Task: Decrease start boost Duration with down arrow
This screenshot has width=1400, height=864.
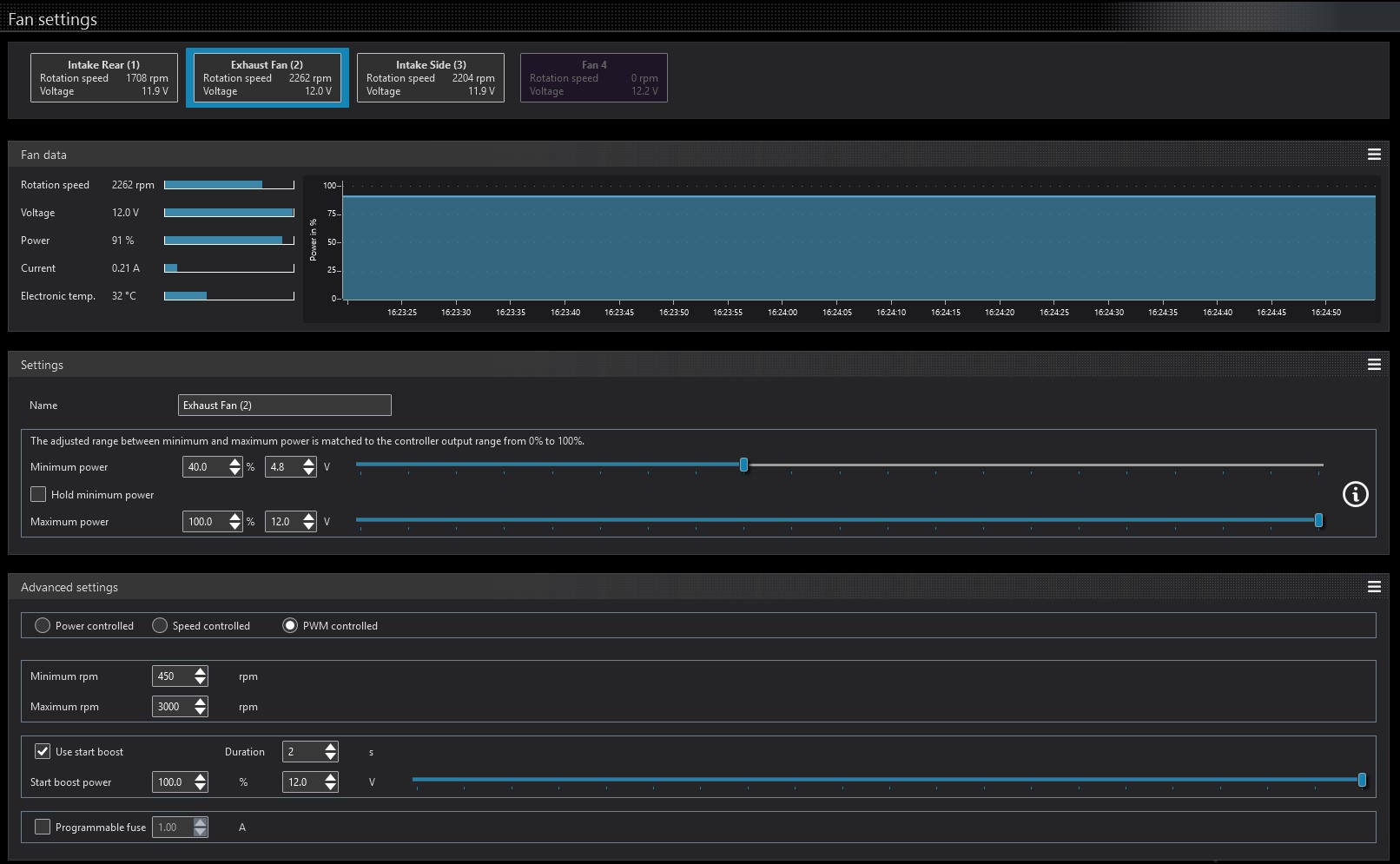Action: click(331, 756)
